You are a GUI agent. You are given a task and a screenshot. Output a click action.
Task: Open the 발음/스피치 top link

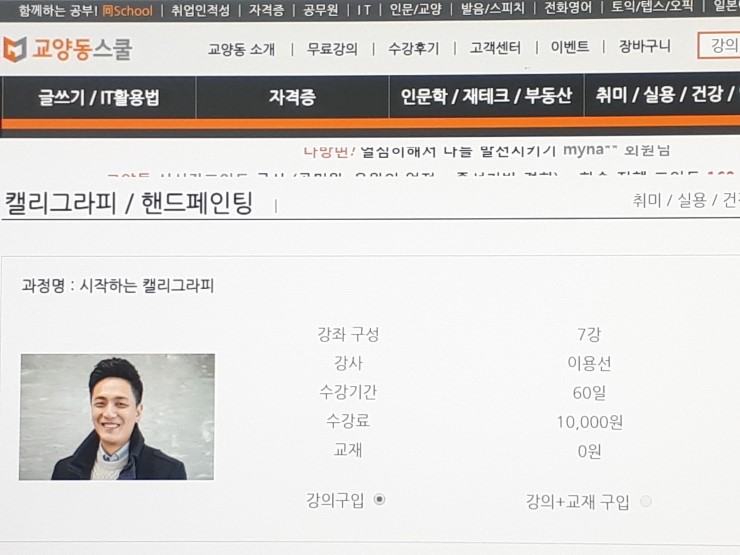(493, 8)
